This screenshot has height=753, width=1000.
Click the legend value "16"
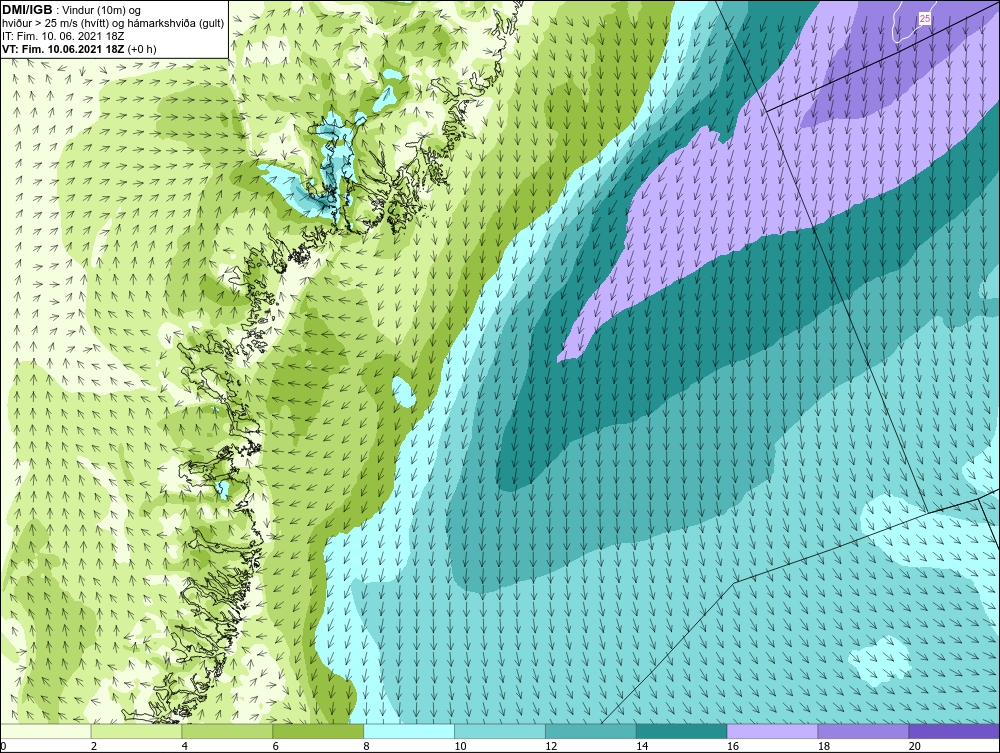733,746
